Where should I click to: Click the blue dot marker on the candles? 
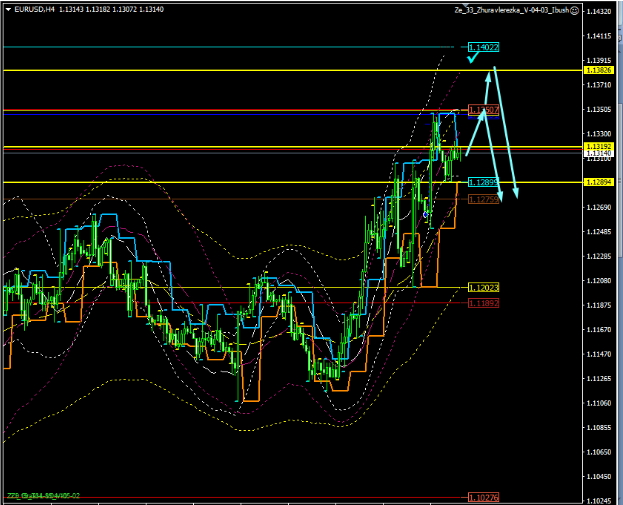tap(426, 214)
